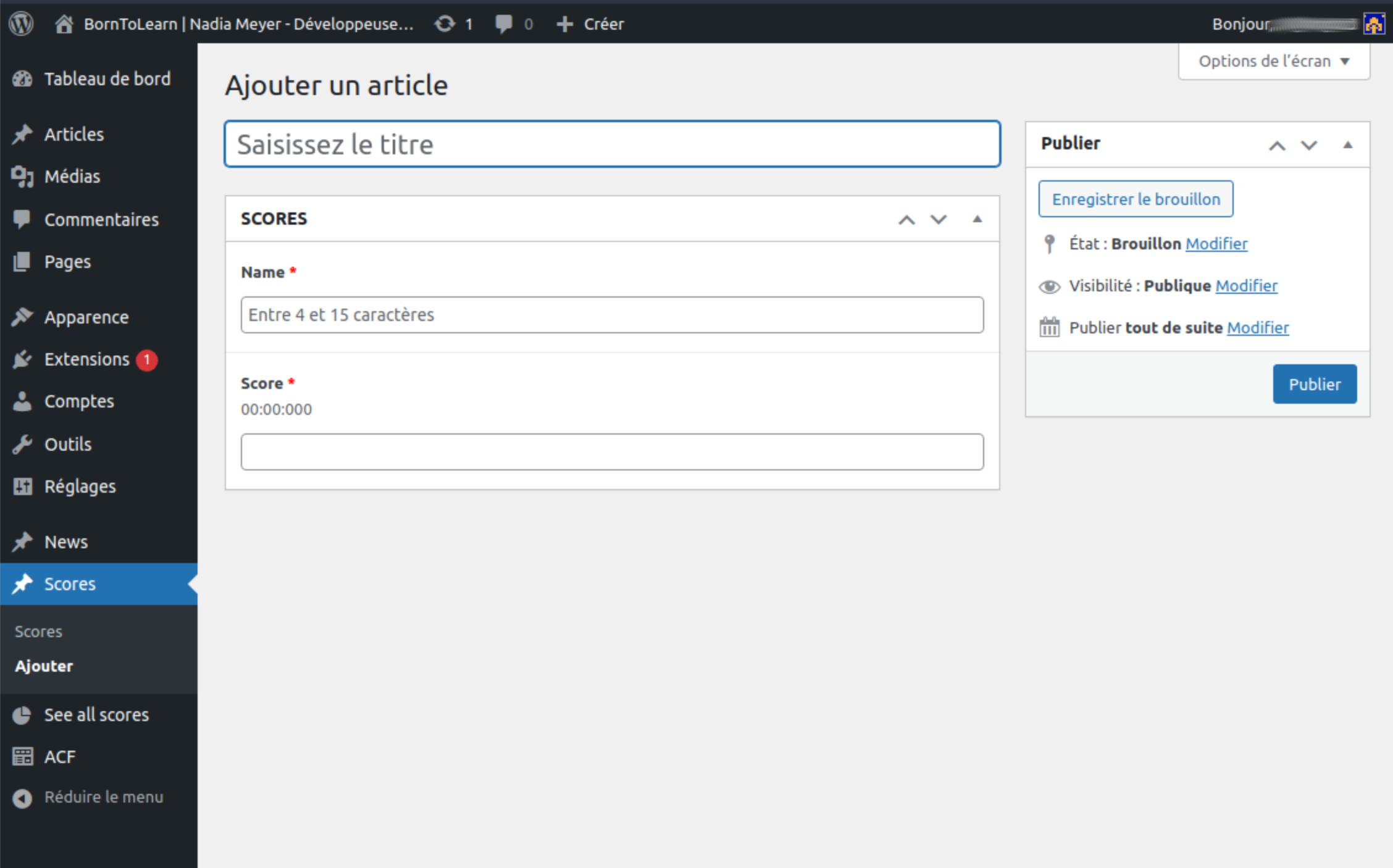Screen dimensions: 1393x868
Task: Collapse the Publier panel with triangle toggle
Action: [x=1347, y=145]
